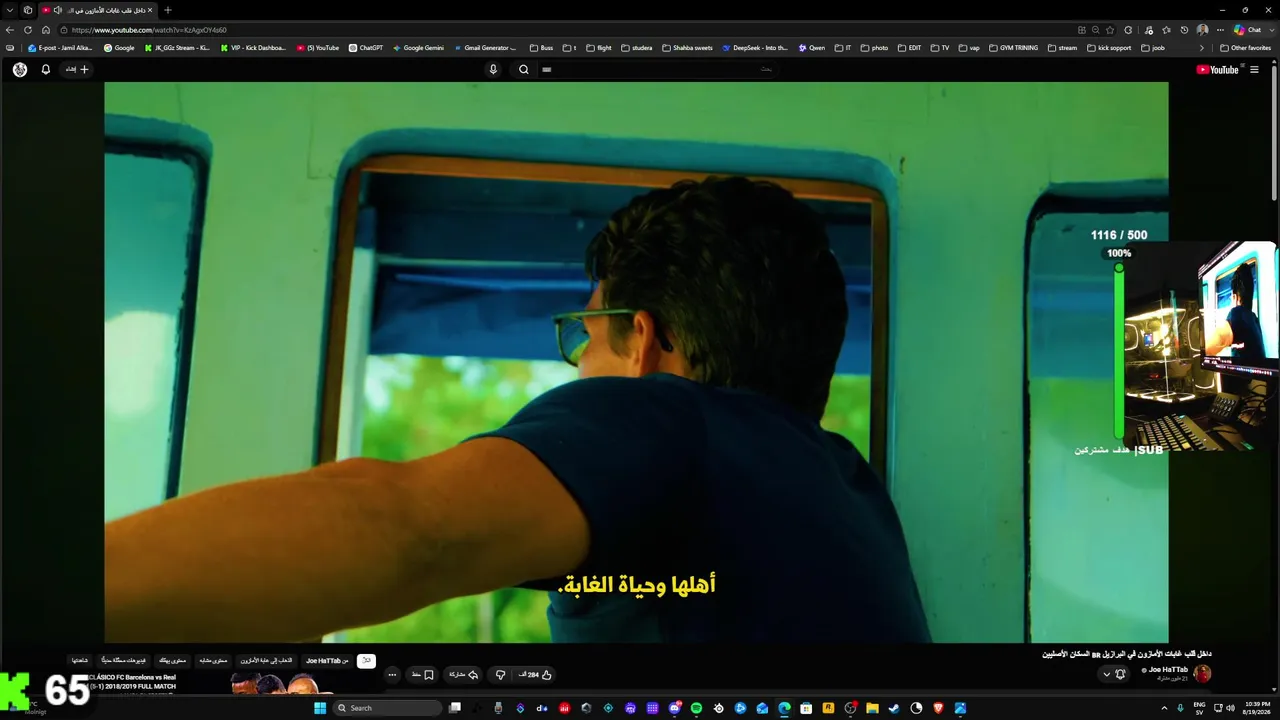Open the YouTube create button with plus
This screenshot has width=1280, height=720.
point(78,70)
